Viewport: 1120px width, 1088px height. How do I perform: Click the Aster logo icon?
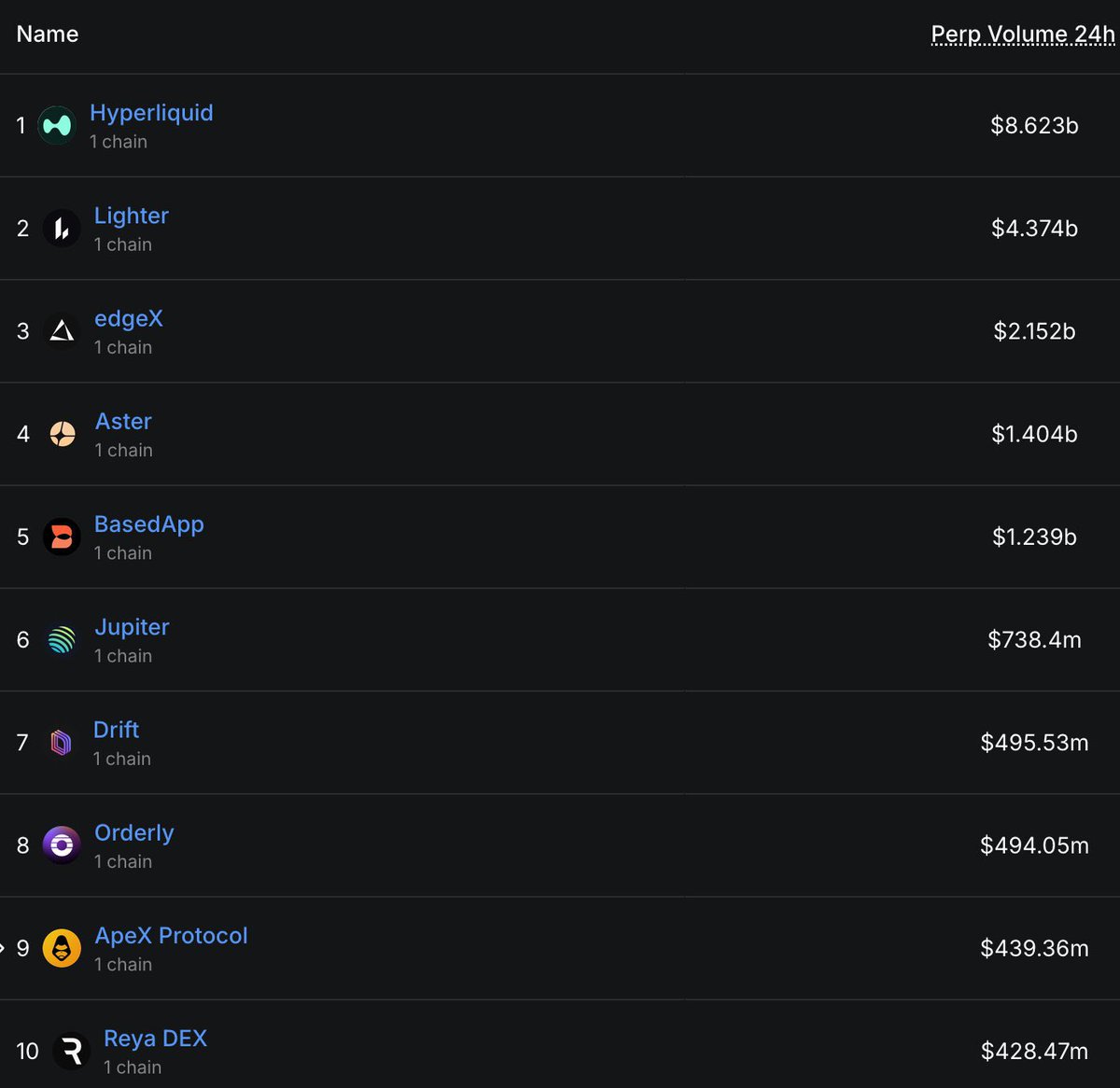(63, 434)
